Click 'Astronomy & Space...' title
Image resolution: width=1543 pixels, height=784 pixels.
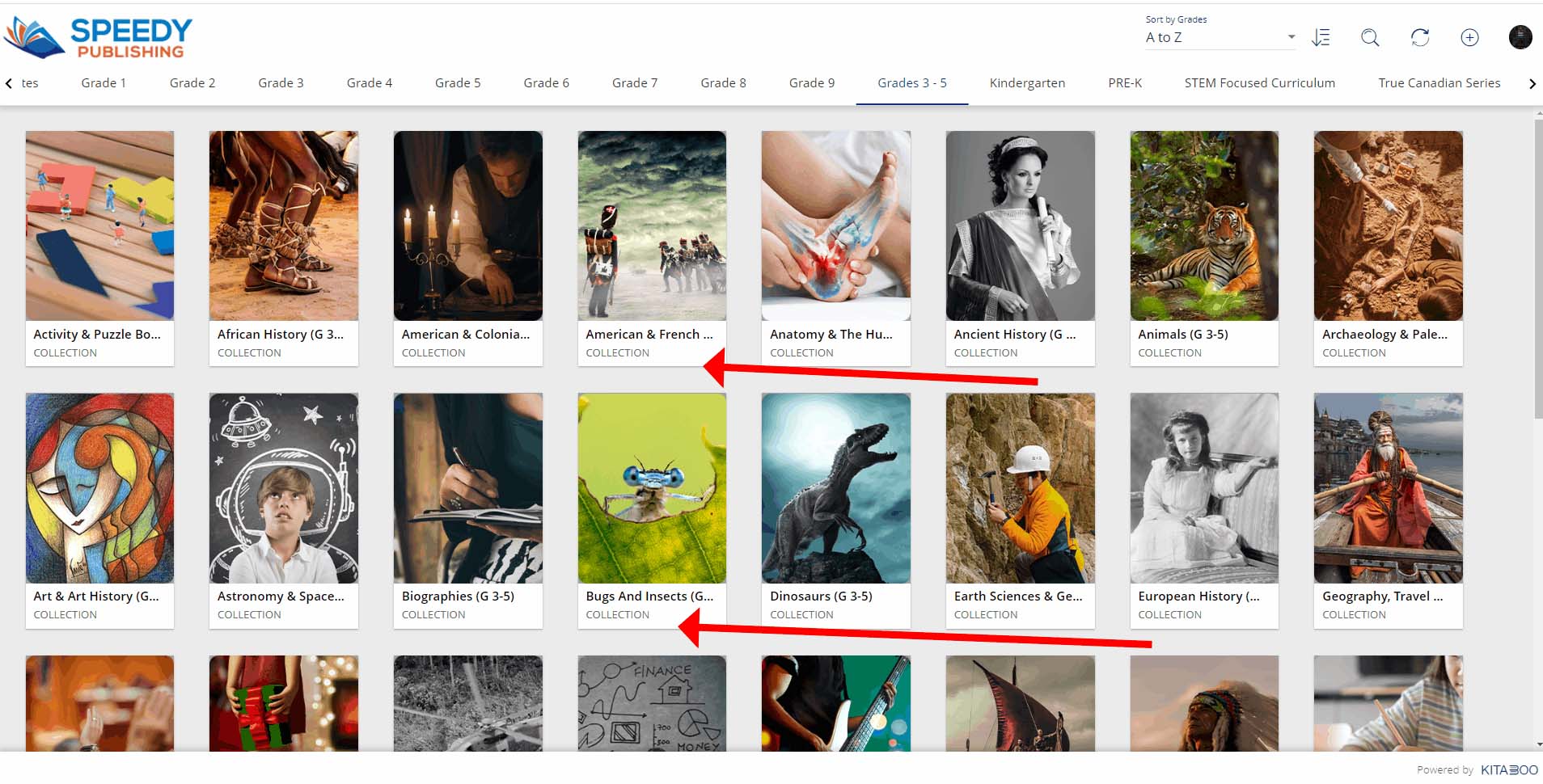coord(281,596)
